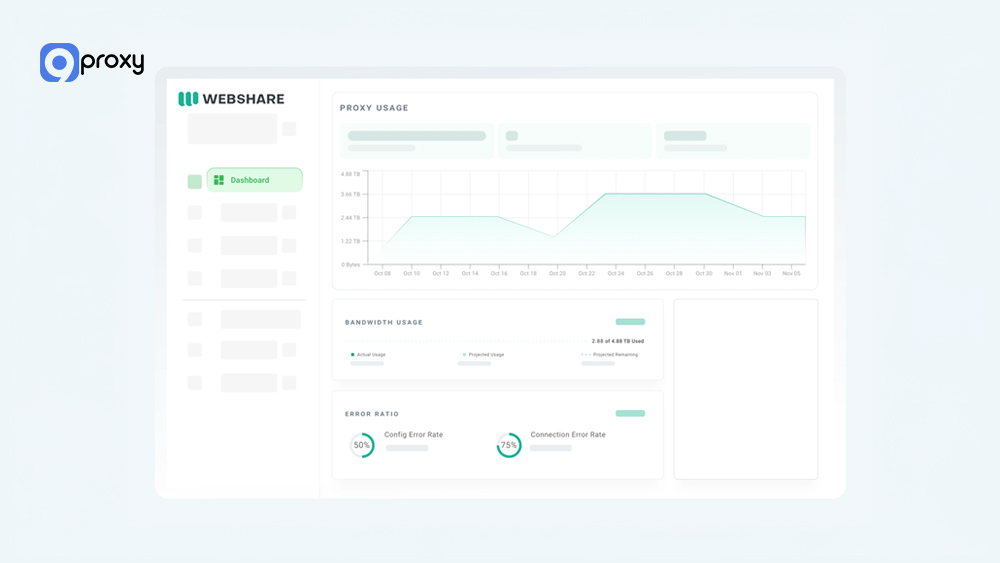Select the 75% Connection Error gauge
This screenshot has width=1000, height=563.
[509, 445]
